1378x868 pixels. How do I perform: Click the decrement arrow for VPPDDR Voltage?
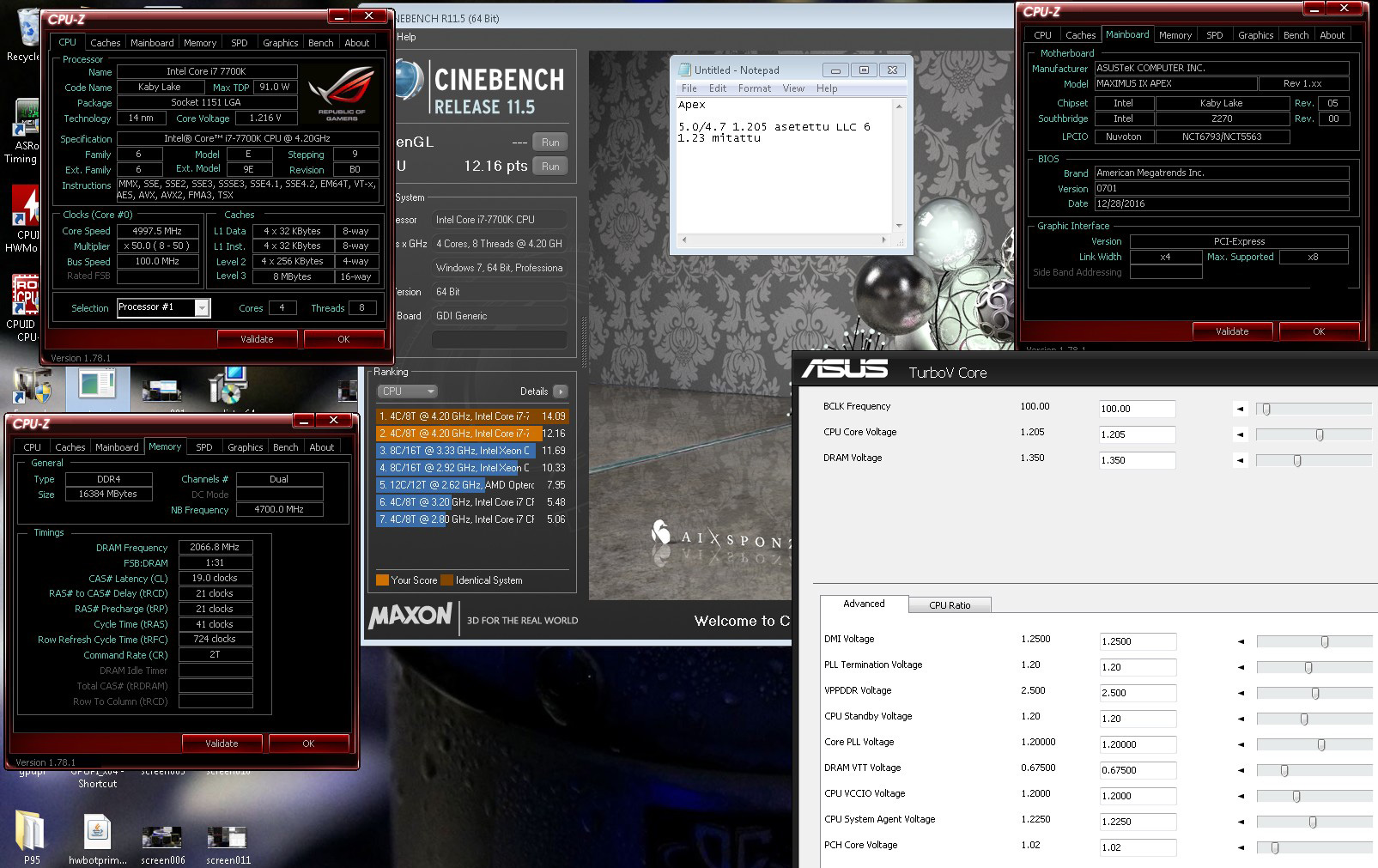pos(1241,693)
